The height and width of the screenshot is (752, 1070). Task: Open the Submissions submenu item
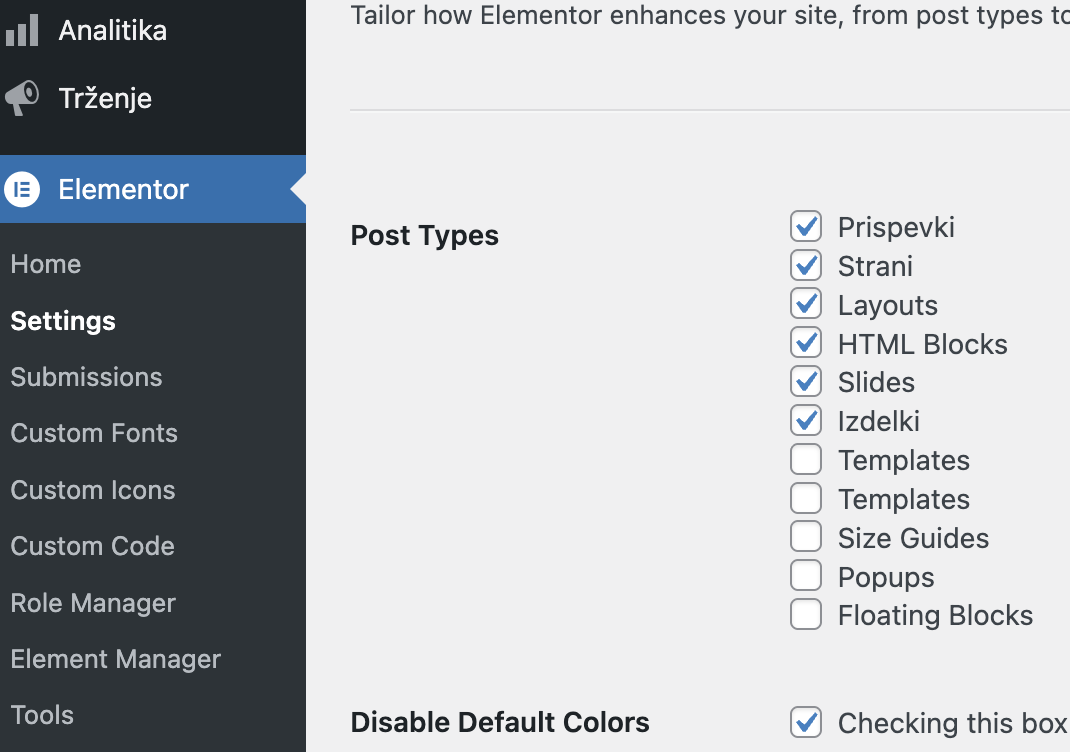(x=86, y=377)
